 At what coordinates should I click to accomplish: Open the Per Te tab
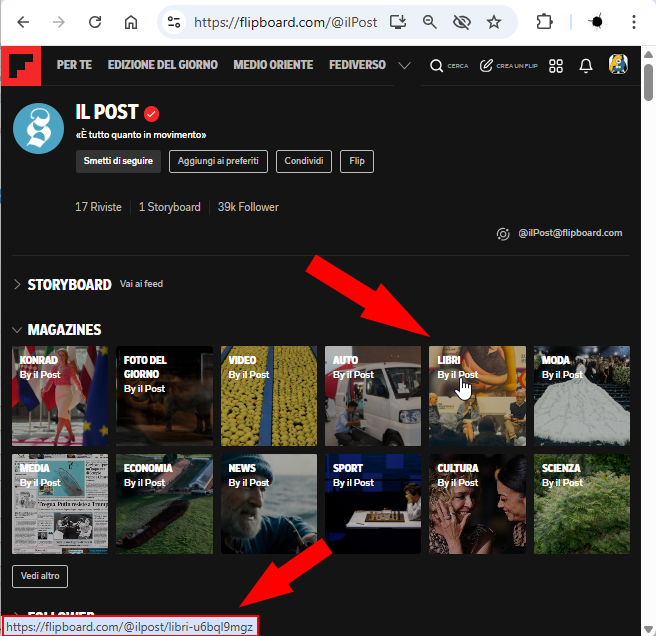pyautogui.click(x=74, y=65)
